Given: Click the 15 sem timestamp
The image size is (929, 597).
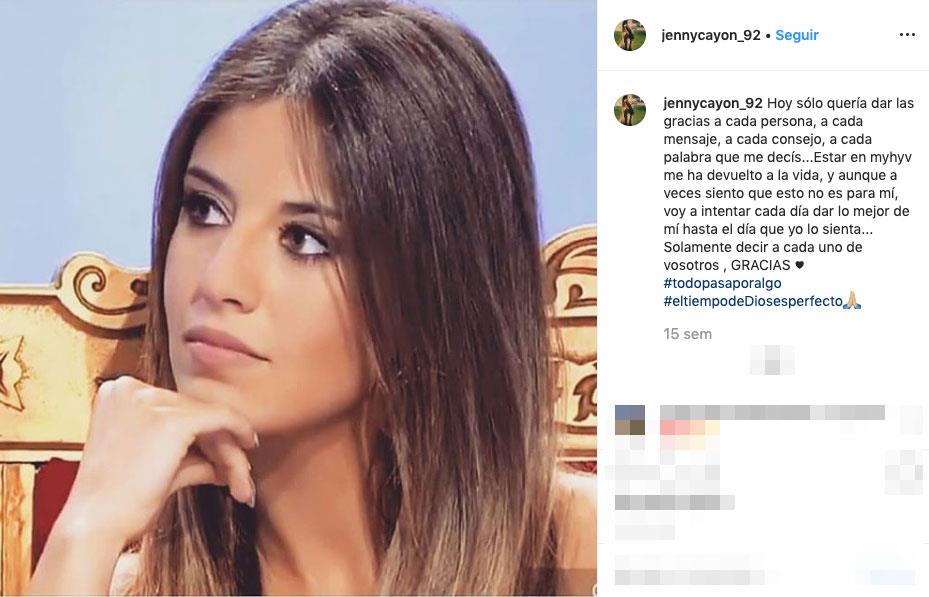Looking at the screenshot, I should coord(687,334).
